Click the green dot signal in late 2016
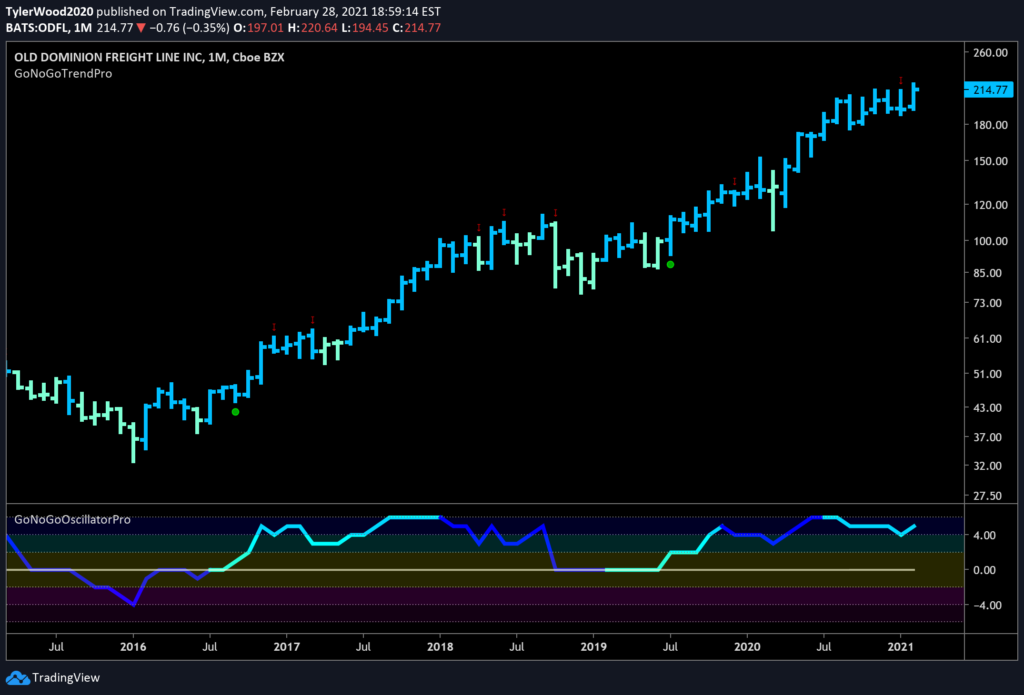 235,412
